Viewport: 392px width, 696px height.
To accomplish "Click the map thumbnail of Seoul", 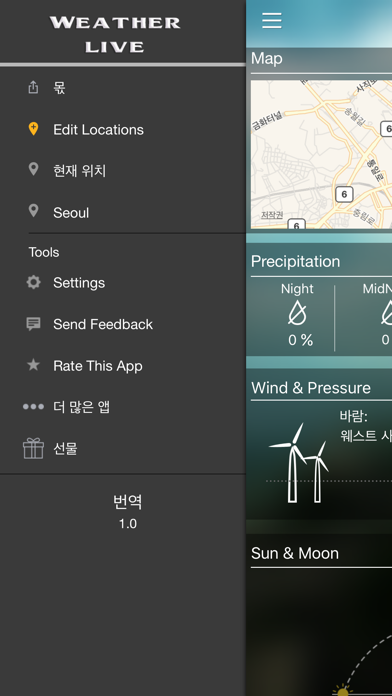I will [x=321, y=154].
